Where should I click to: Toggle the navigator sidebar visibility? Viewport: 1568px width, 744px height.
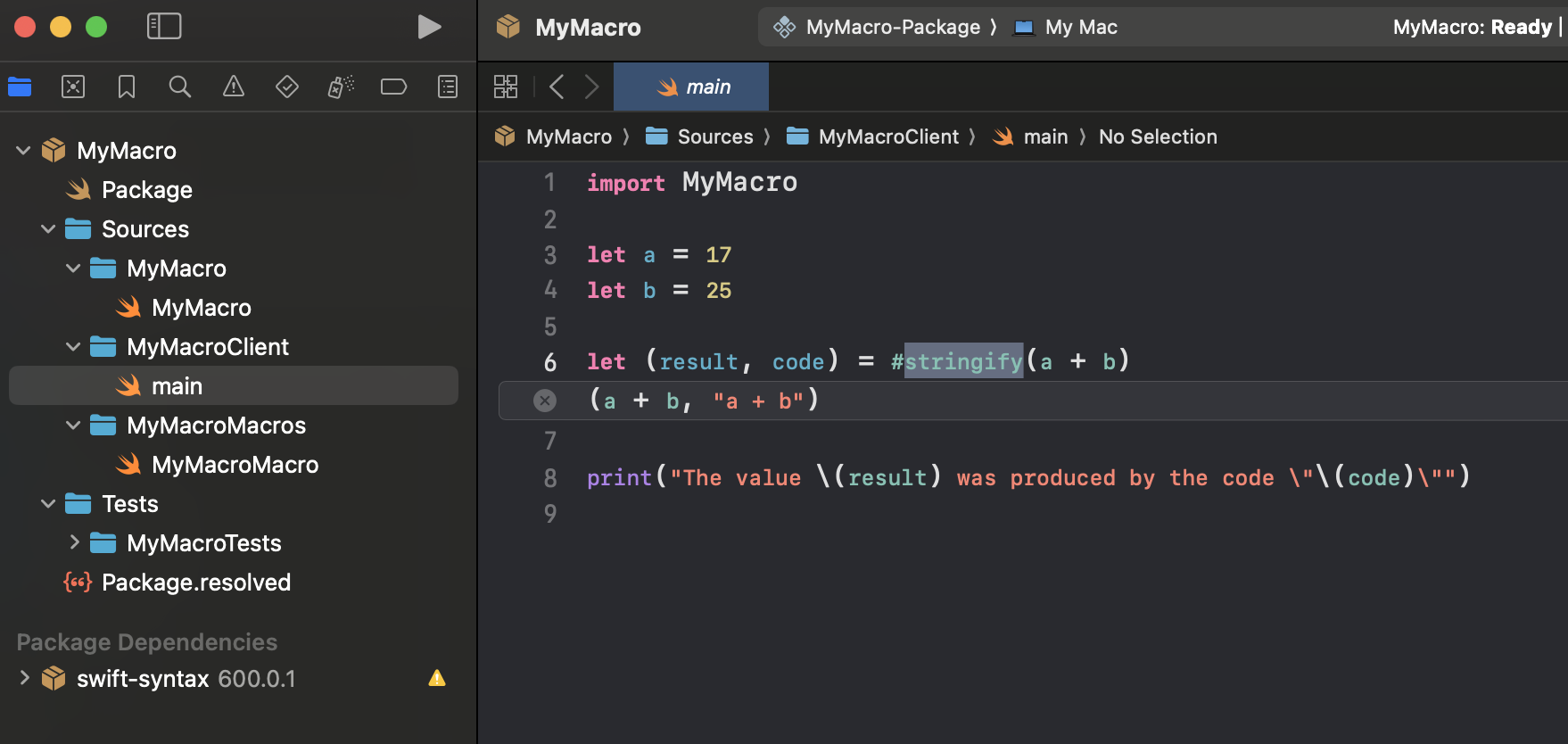164,27
